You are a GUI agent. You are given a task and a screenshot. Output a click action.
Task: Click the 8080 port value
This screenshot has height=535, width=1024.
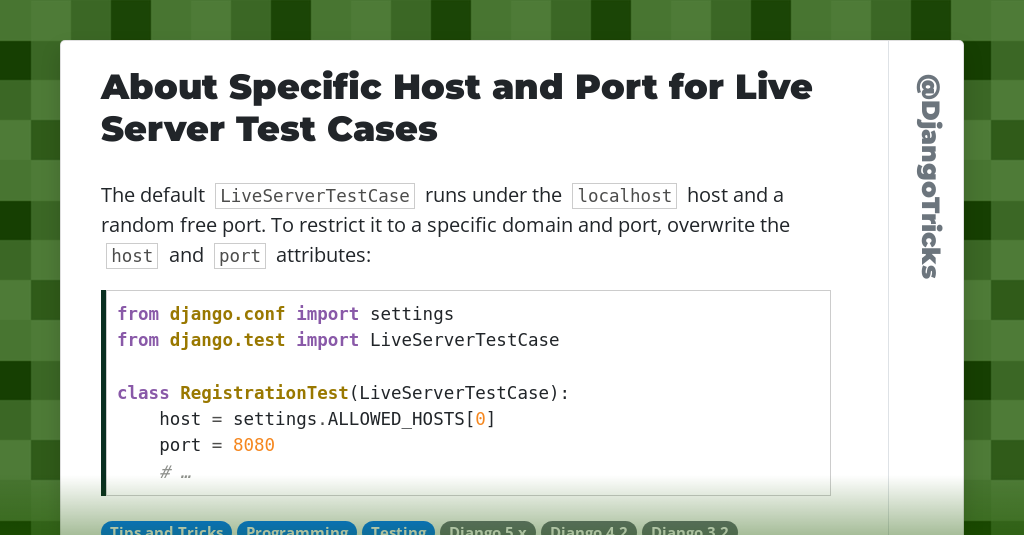point(254,445)
